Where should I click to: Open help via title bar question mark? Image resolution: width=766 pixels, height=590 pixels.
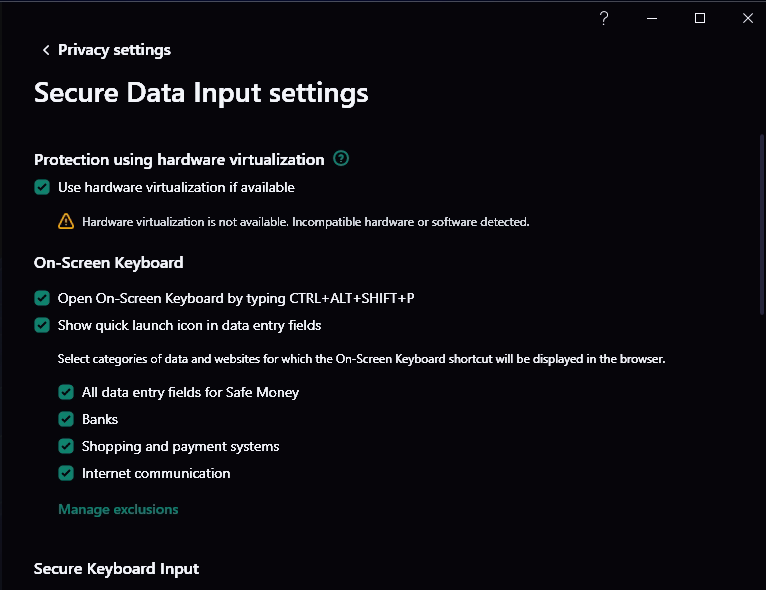tap(604, 18)
